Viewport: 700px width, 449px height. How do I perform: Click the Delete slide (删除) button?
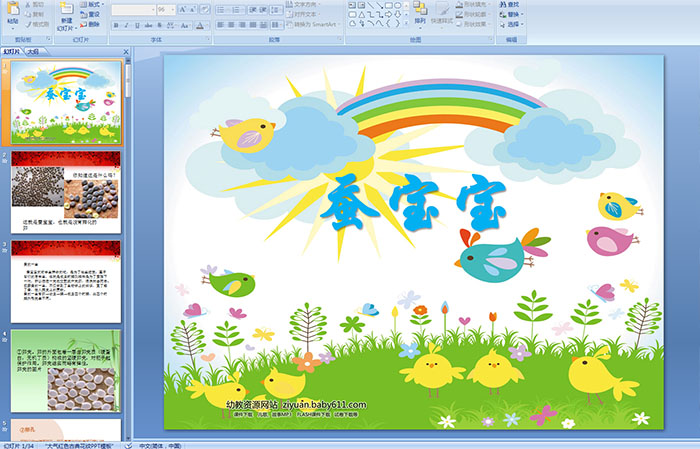pyautogui.click(x=90, y=24)
